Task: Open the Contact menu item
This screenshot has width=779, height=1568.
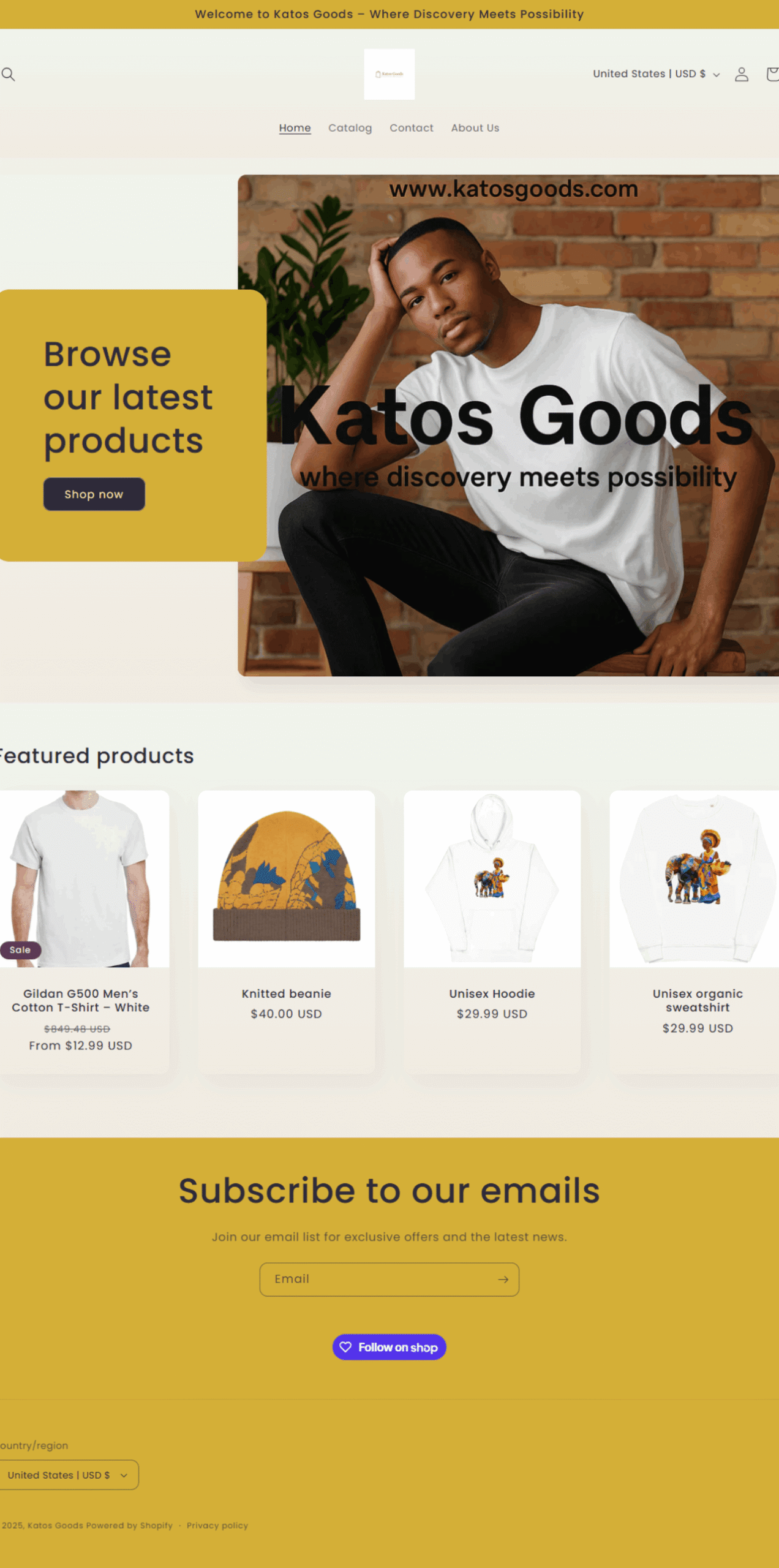Action: tap(412, 128)
